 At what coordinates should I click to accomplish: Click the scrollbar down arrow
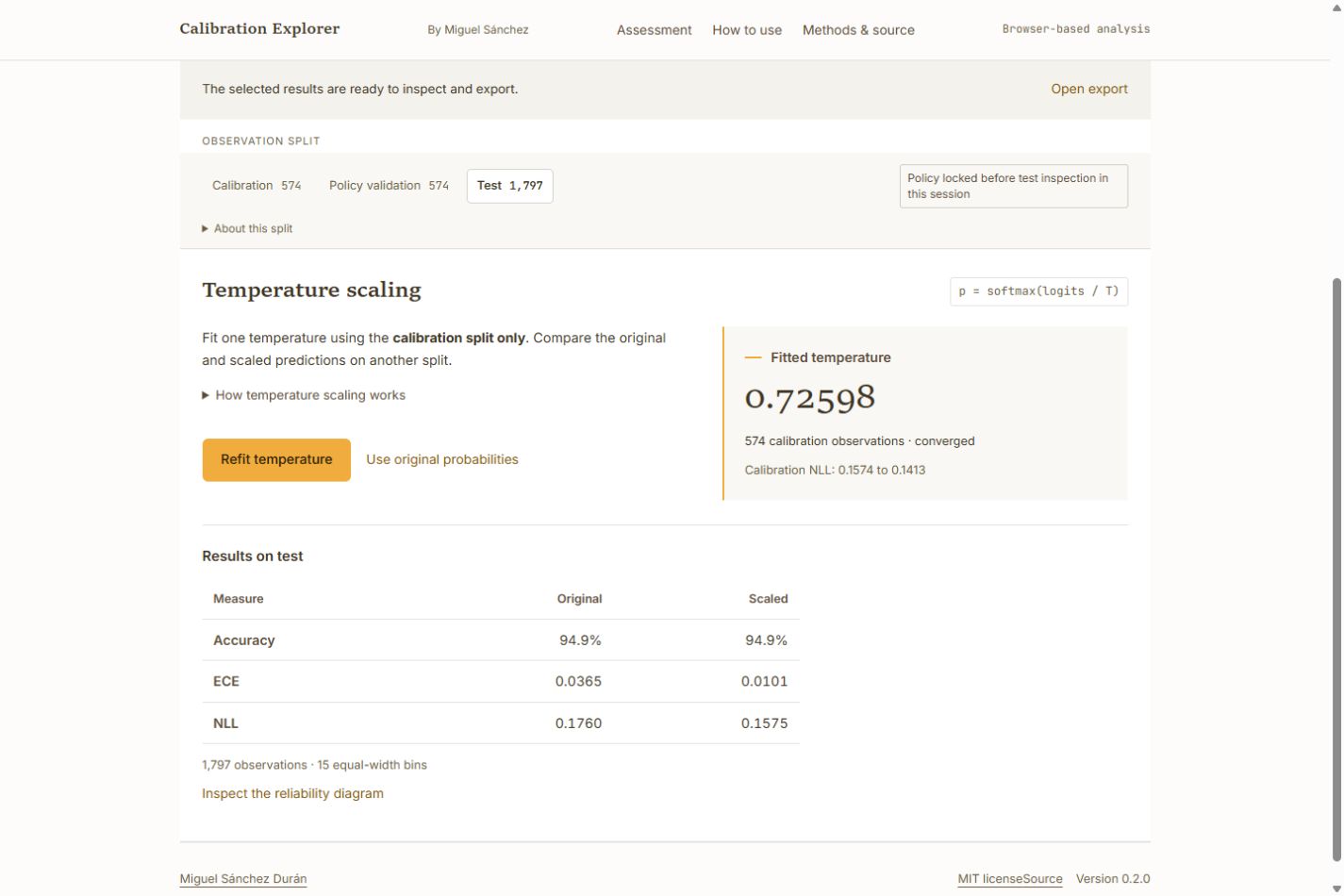point(1336,888)
